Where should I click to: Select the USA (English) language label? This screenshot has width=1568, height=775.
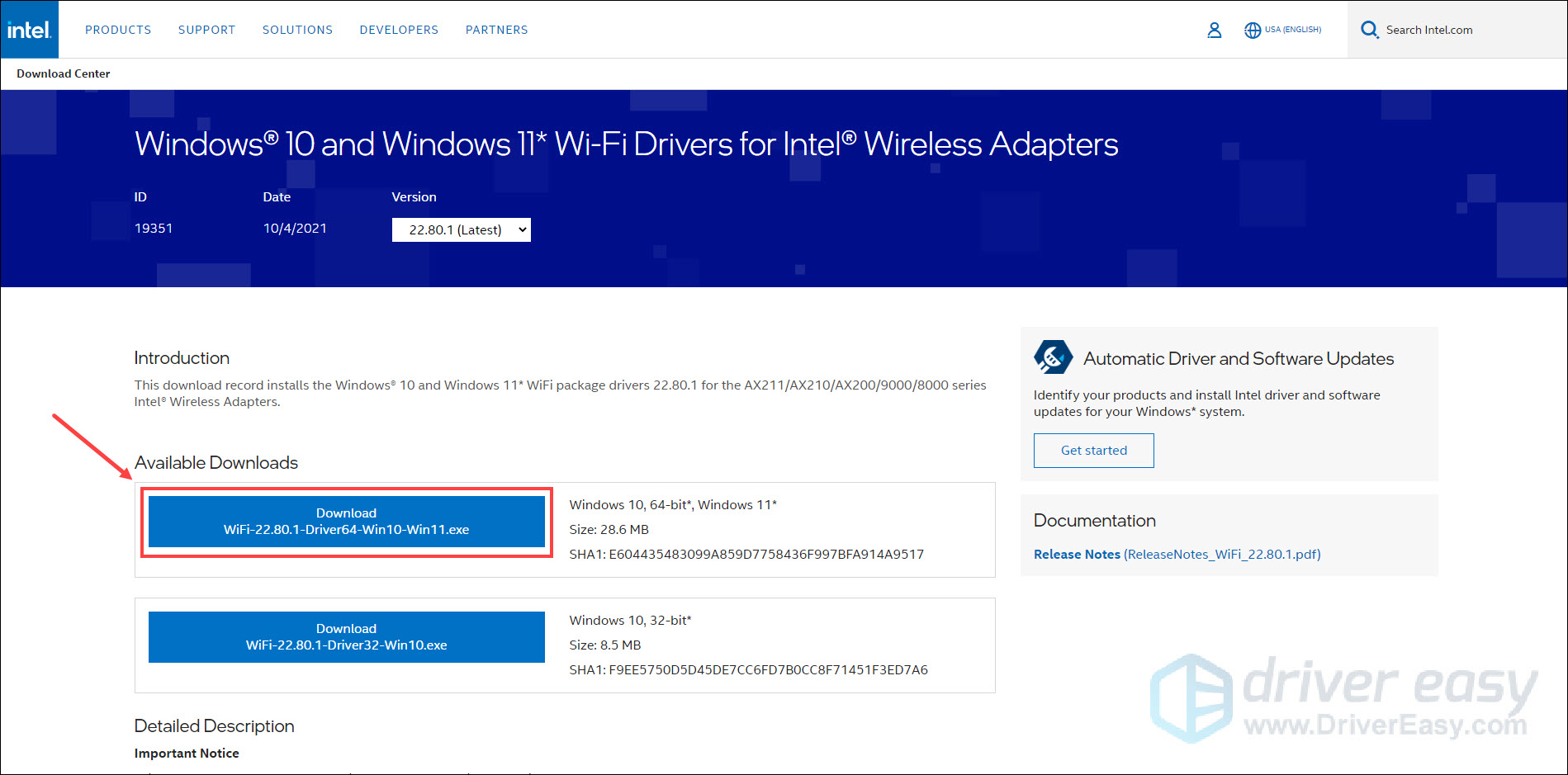pos(1292,30)
